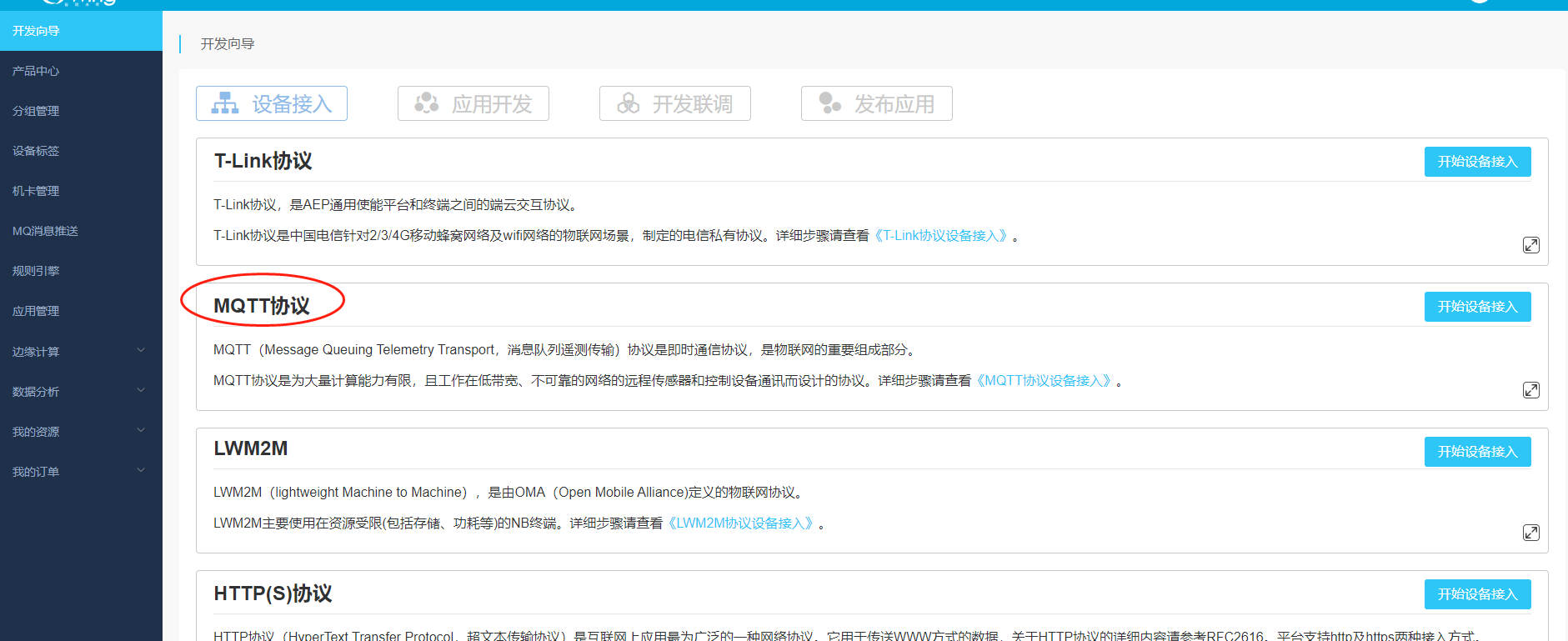Expand the 数据分析 sidebar submenu
1568x641 pixels.
pyautogui.click(x=141, y=391)
